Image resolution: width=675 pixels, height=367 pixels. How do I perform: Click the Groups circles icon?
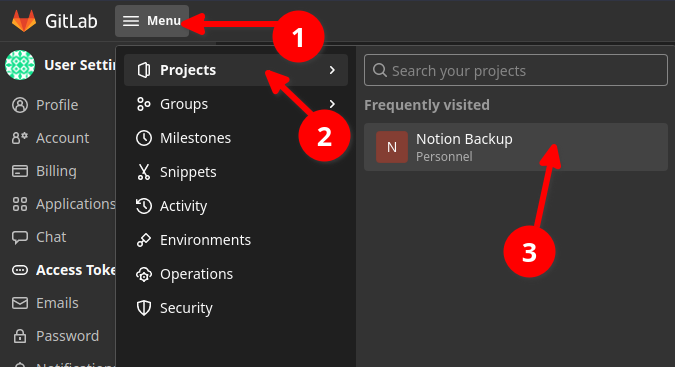(143, 104)
